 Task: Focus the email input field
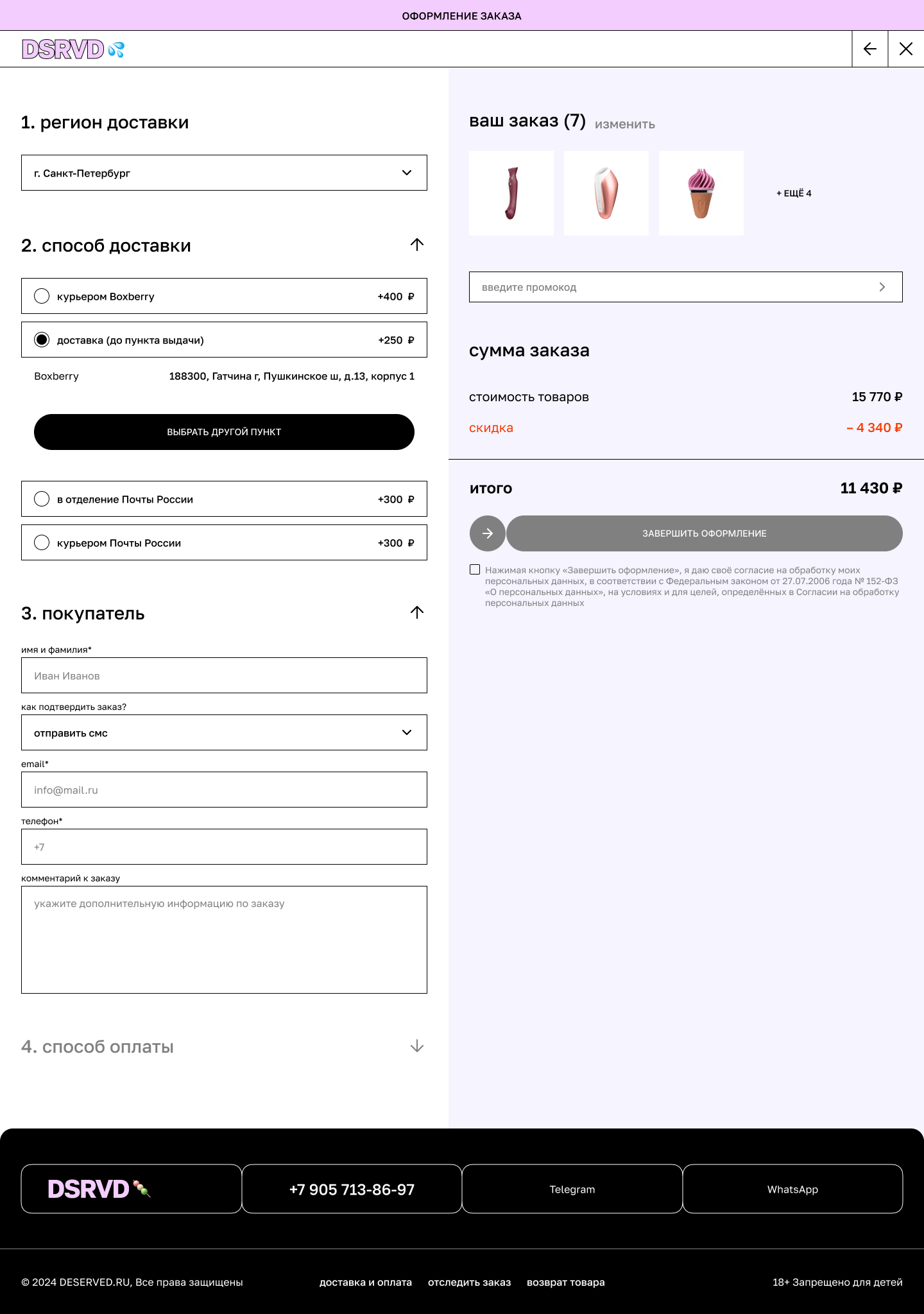[224, 790]
